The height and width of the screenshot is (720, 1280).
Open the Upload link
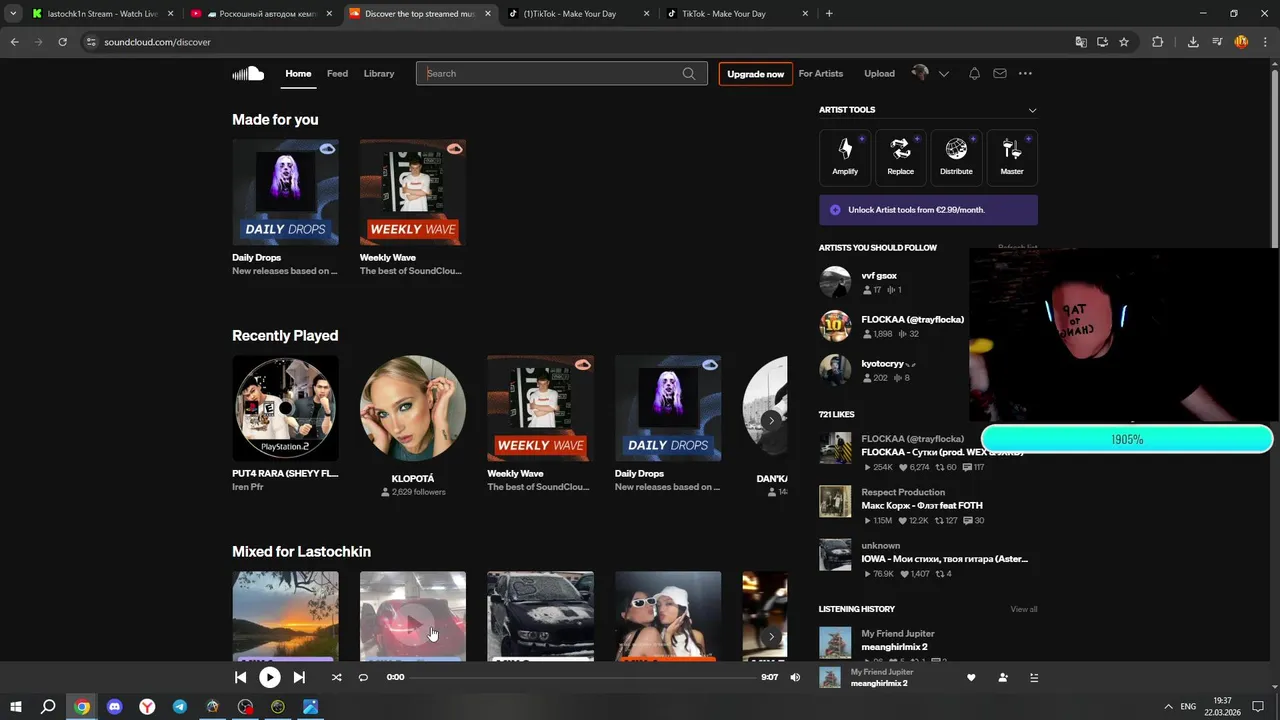click(879, 73)
